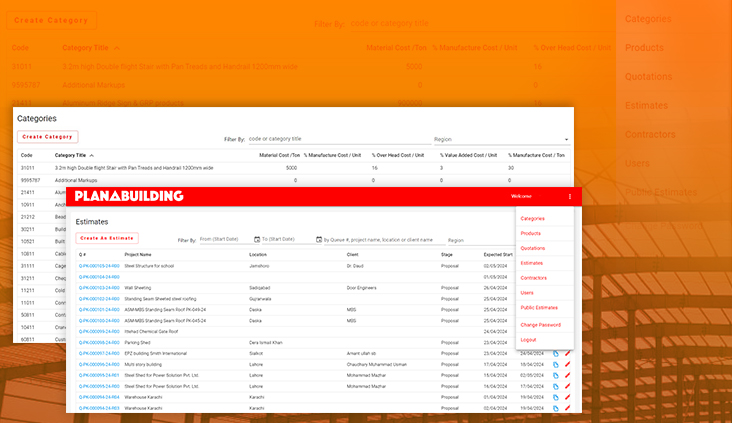Select 'Ittehad Chemical Gate Roof' project name
Viewport: 732px width, 423px height.
point(151,331)
